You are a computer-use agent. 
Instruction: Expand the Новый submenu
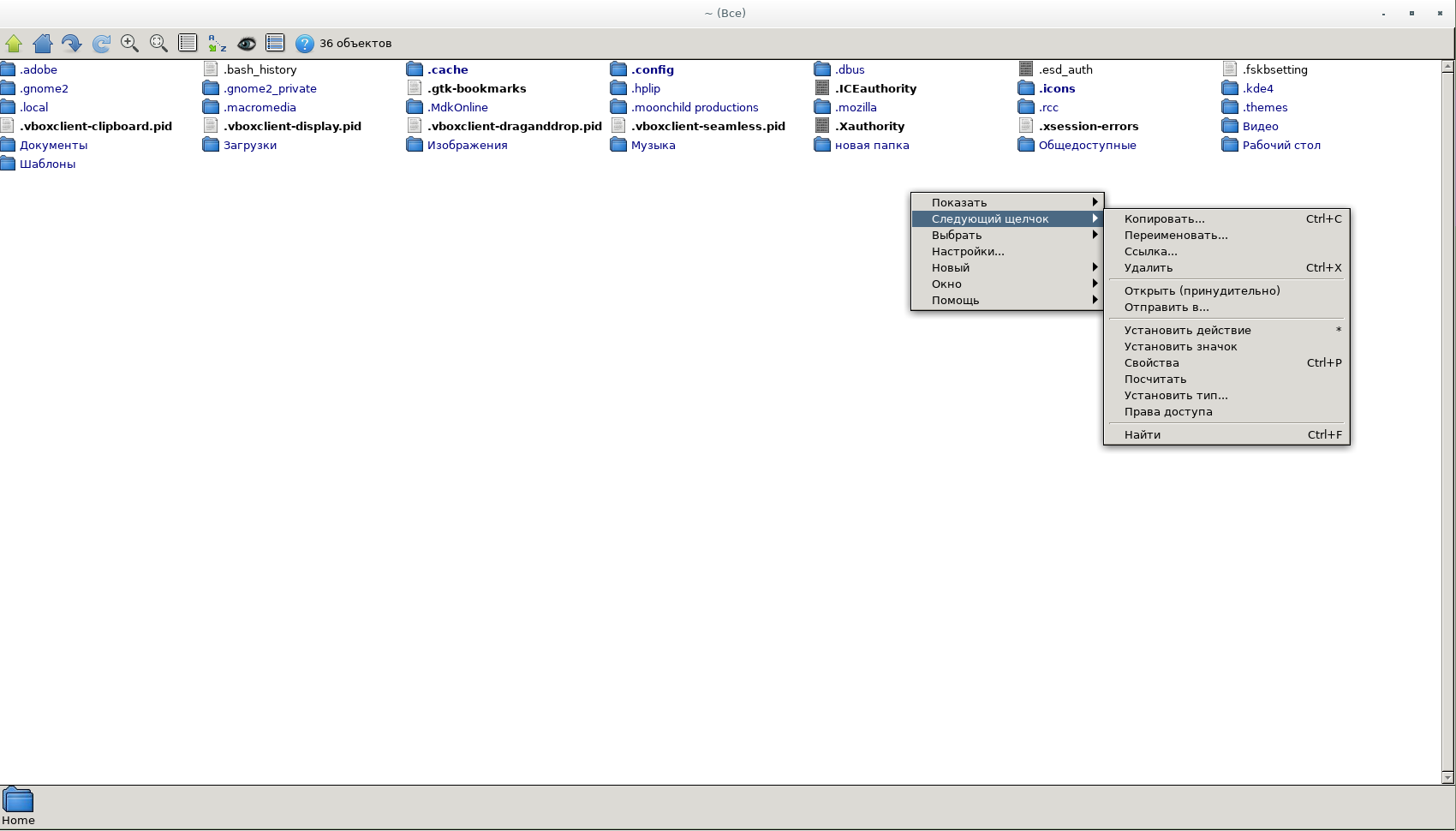pos(1007,268)
